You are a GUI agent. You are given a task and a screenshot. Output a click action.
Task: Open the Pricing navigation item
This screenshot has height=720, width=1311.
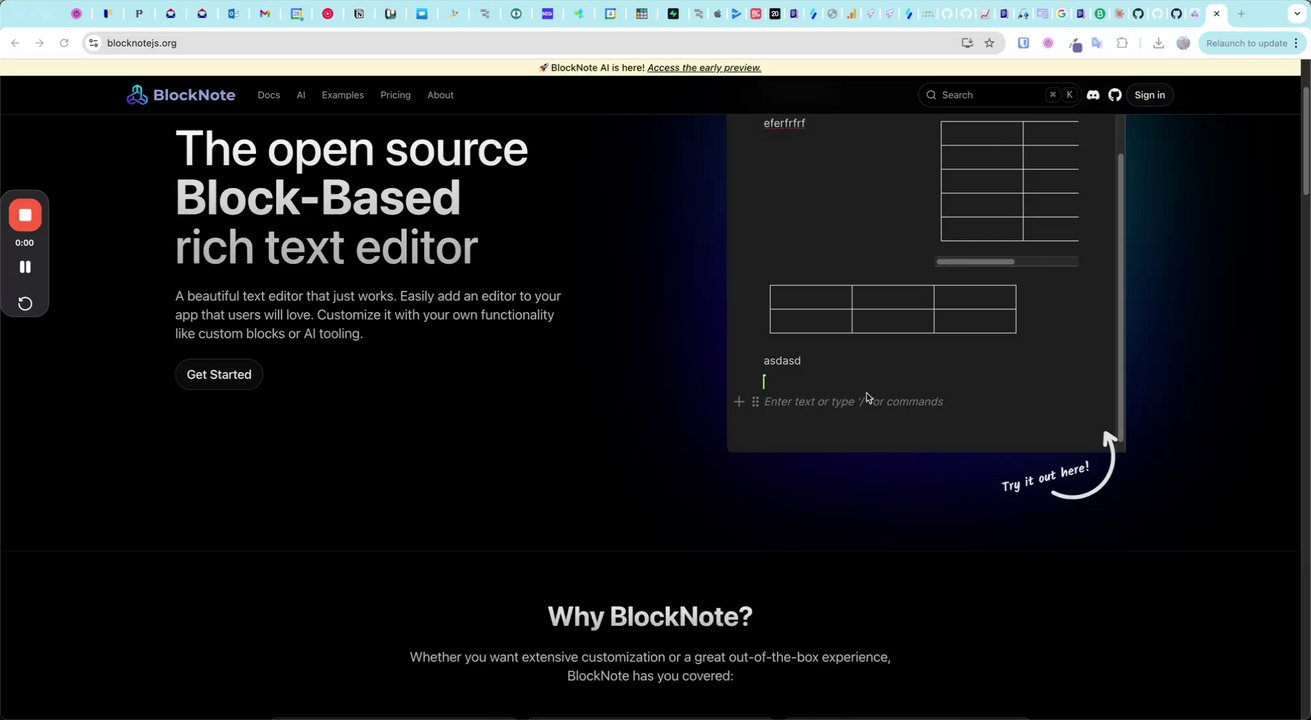(395, 95)
